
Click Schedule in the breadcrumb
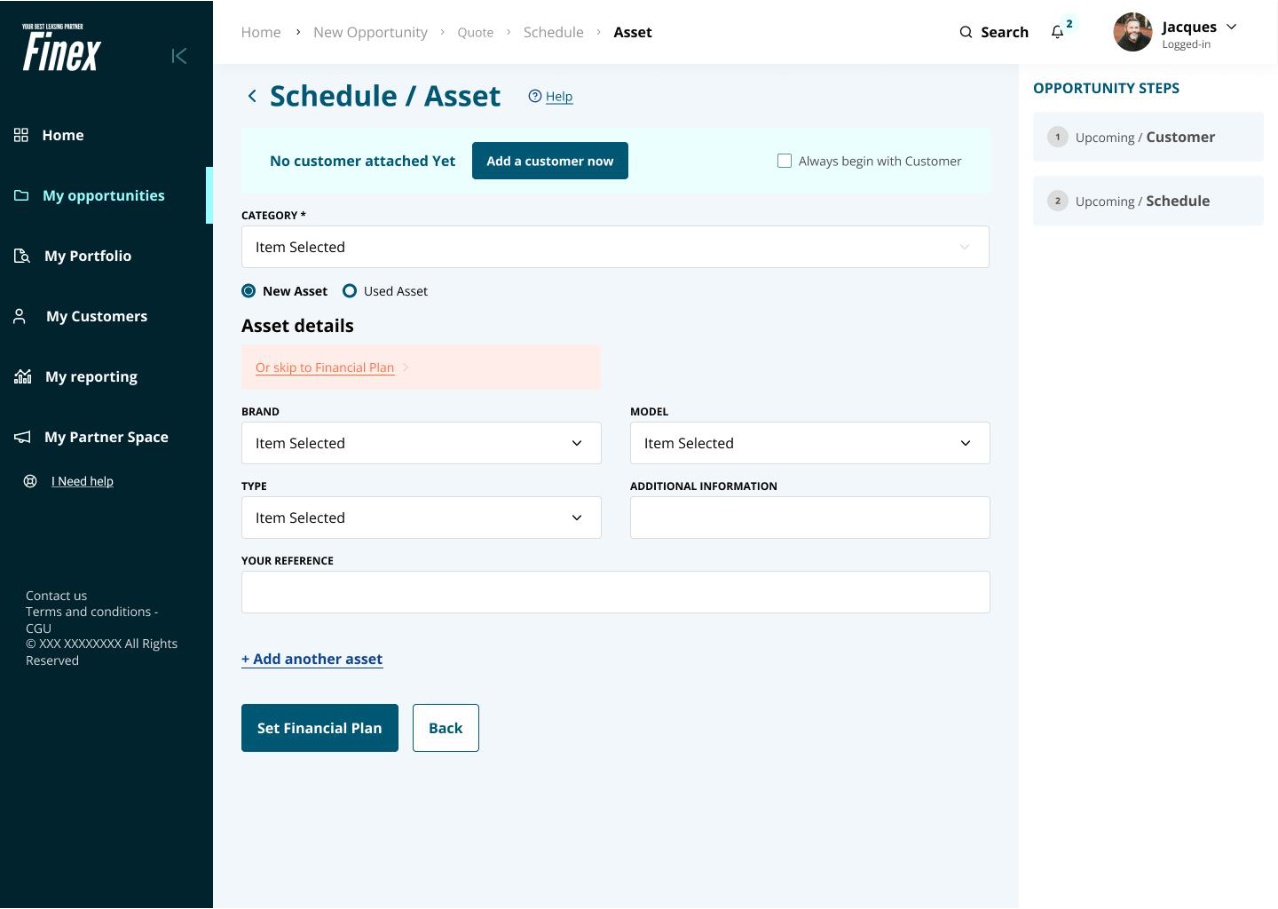tap(553, 32)
